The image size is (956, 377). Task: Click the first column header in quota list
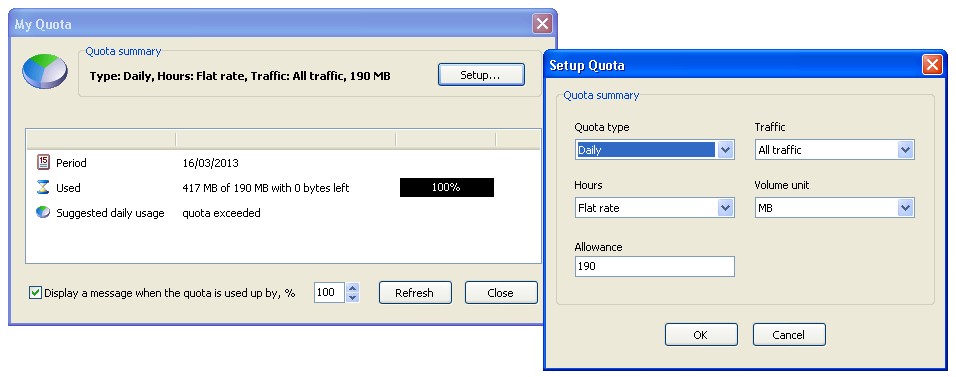click(x=101, y=140)
